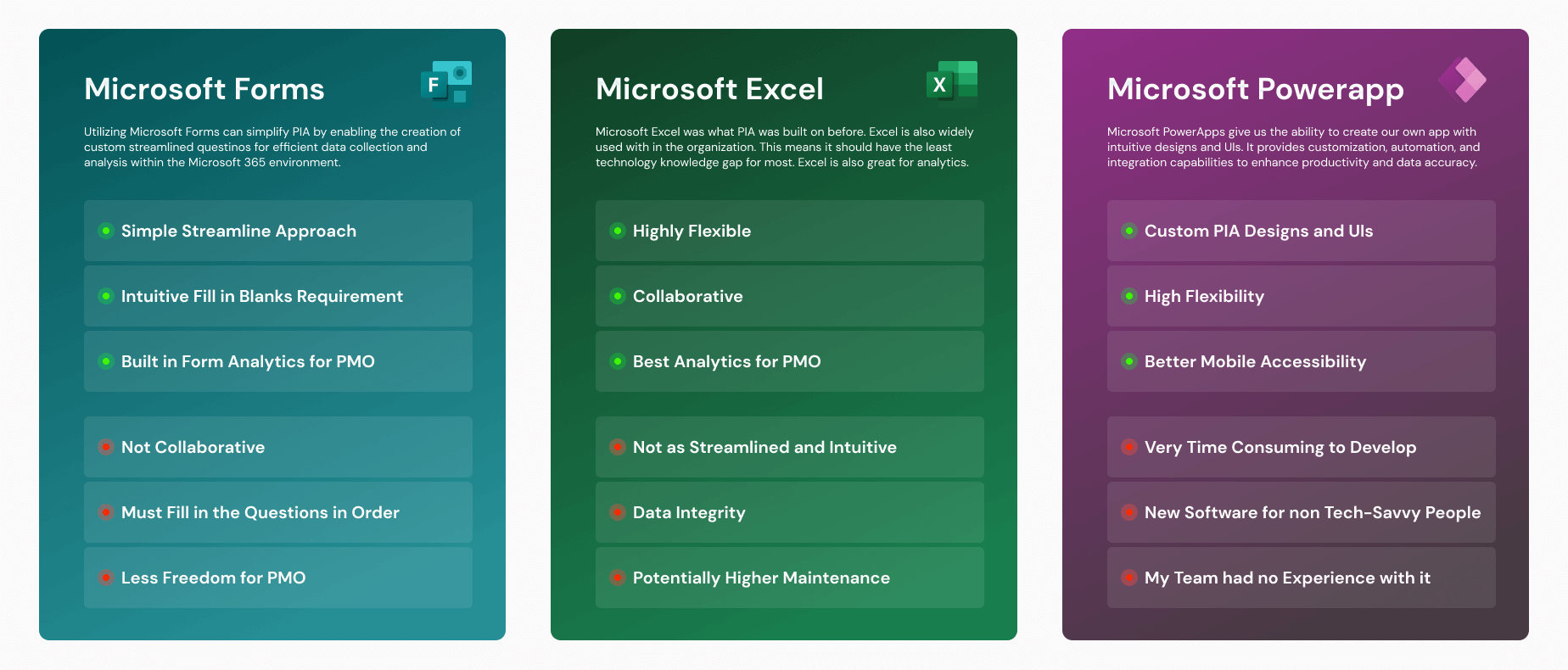Select the Intuitive Fill in Blanks Requirement row
Viewport: 1568px width, 670px height.
(278, 296)
